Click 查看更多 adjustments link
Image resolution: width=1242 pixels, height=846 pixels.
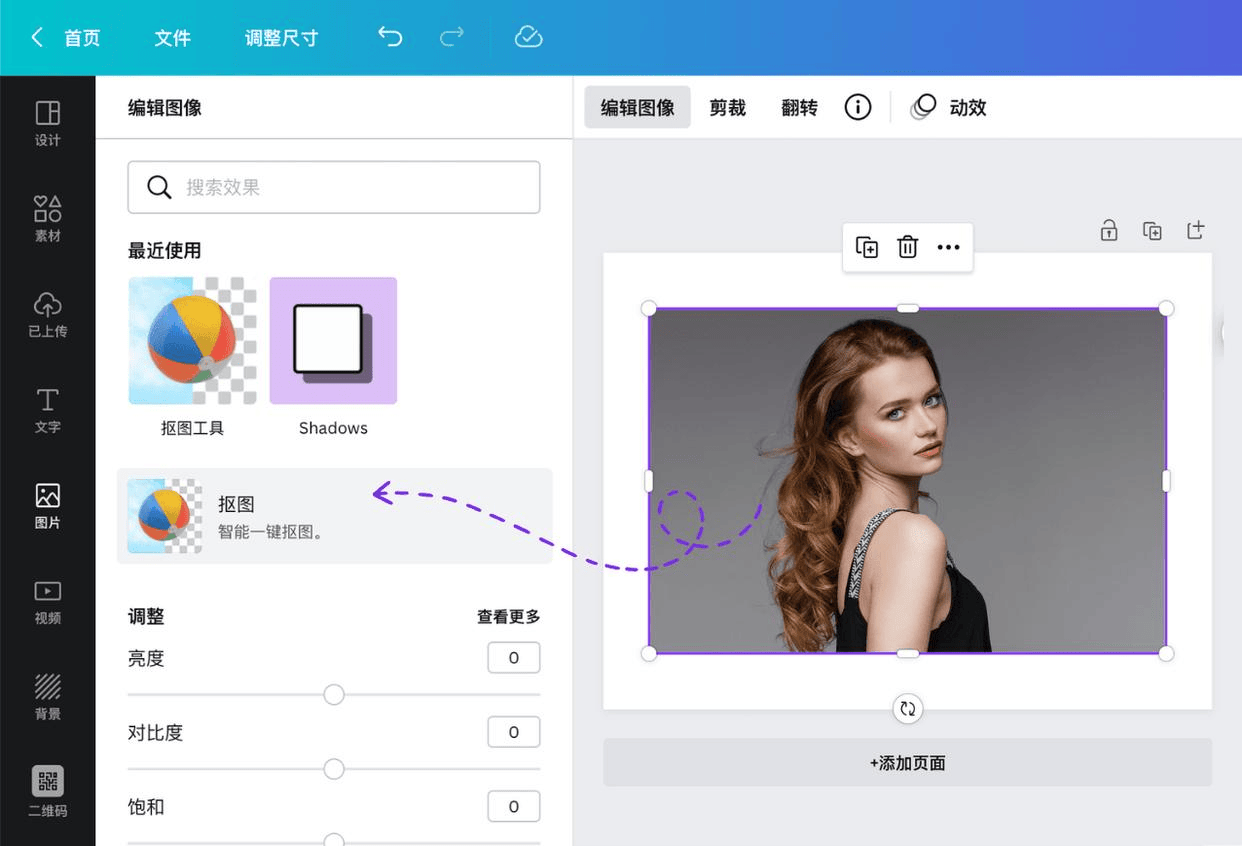(x=508, y=617)
